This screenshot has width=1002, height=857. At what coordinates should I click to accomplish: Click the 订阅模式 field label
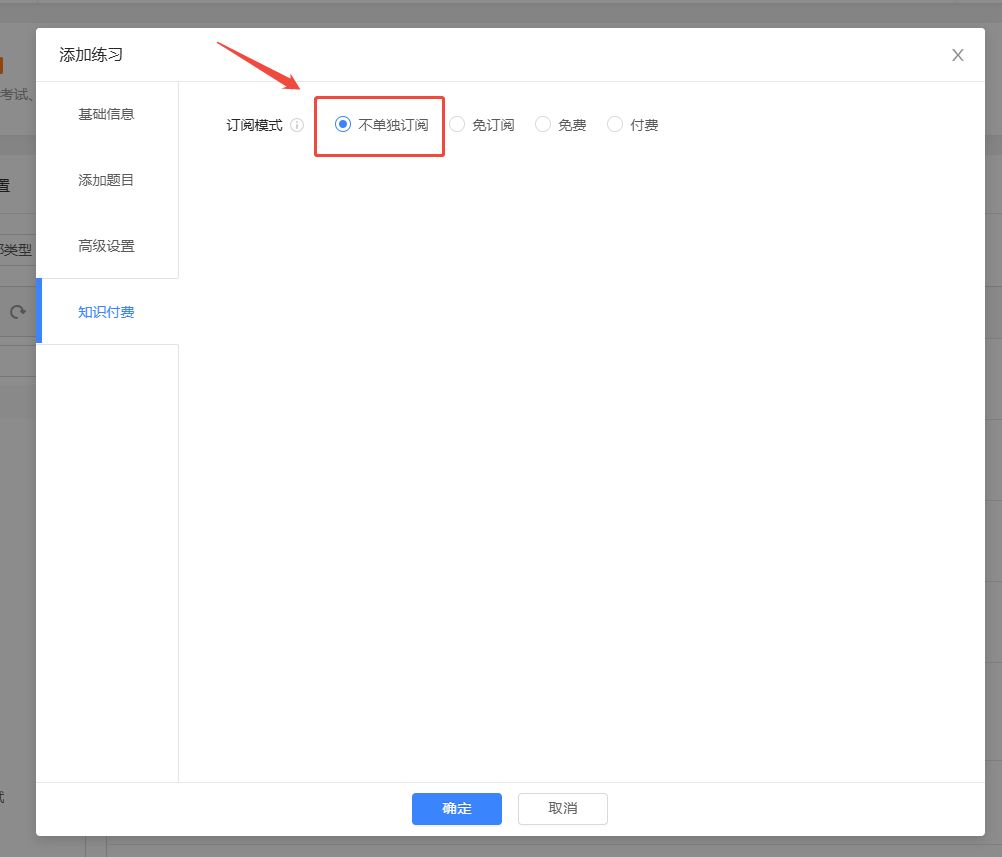[254, 126]
